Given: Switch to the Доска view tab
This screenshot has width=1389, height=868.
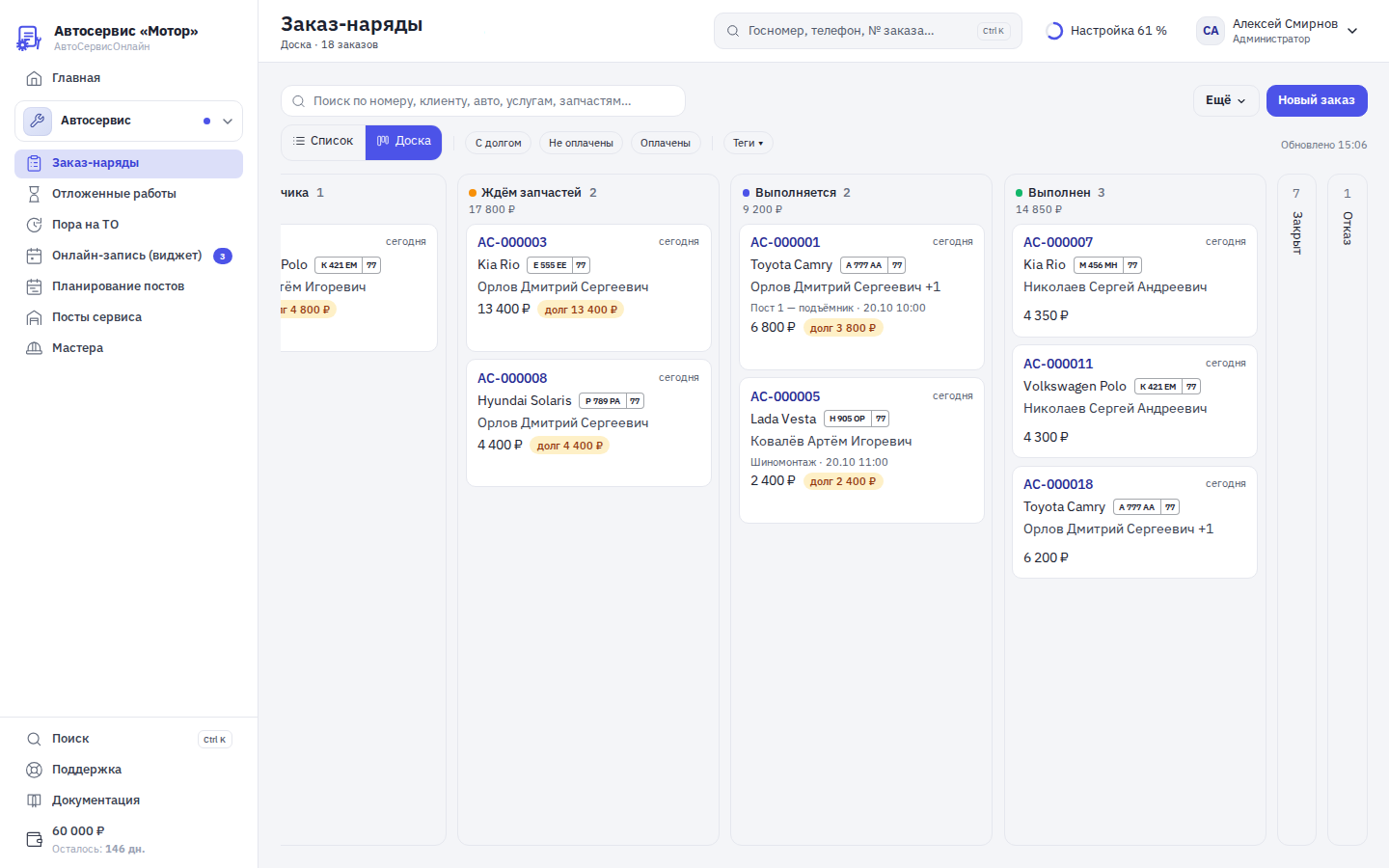Looking at the screenshot, I should (x=403, y=142).
